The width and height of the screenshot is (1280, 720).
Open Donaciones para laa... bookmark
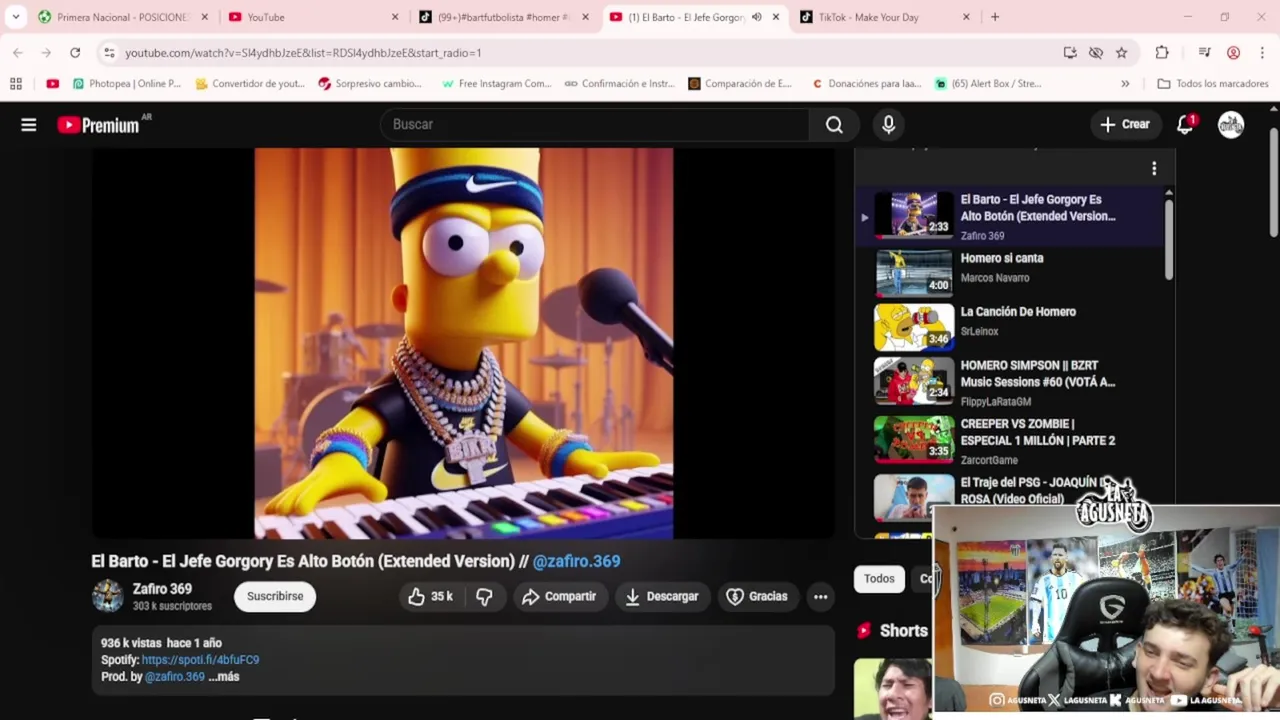867,84
